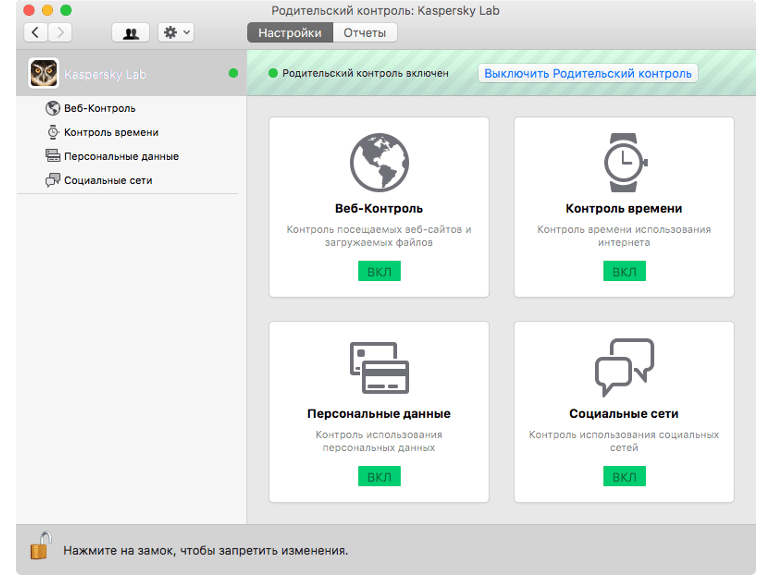Click the Родительский контроль включен status text
The width and height of the screenshot is (772, 575).
[365, 73]
